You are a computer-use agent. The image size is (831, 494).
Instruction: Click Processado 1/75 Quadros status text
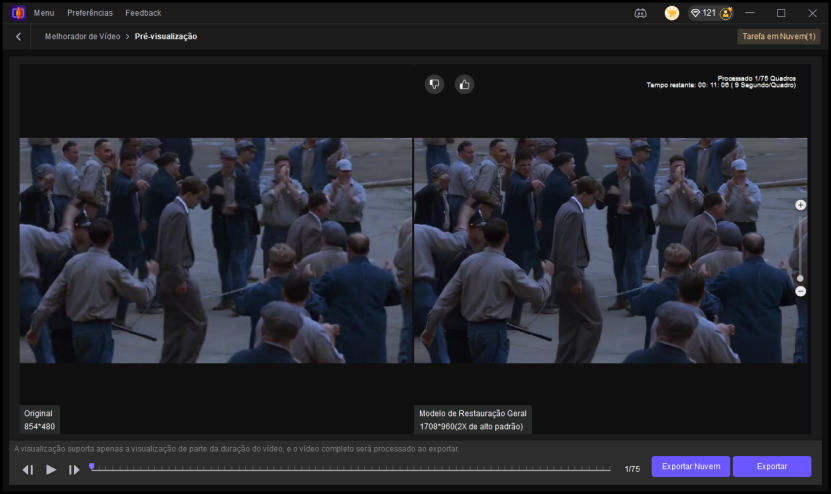[756, 78]
